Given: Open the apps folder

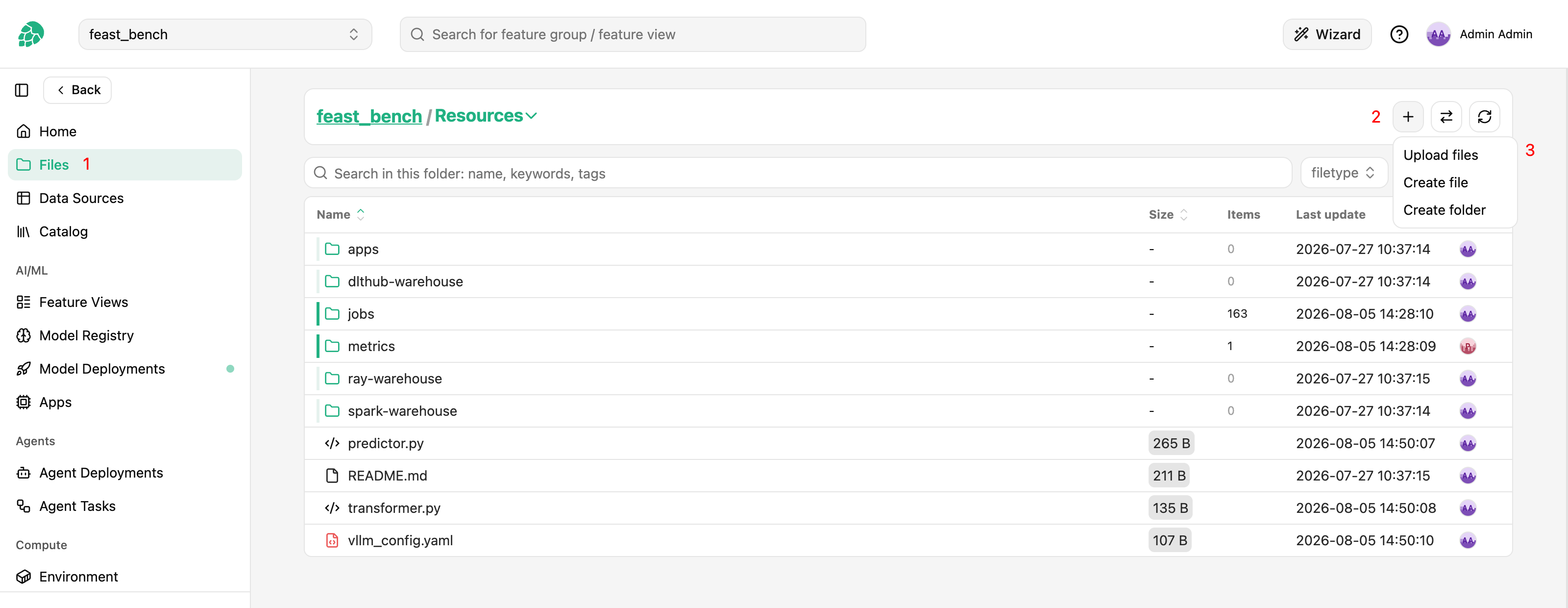Looking at the screenshot, I should [363, 249].
